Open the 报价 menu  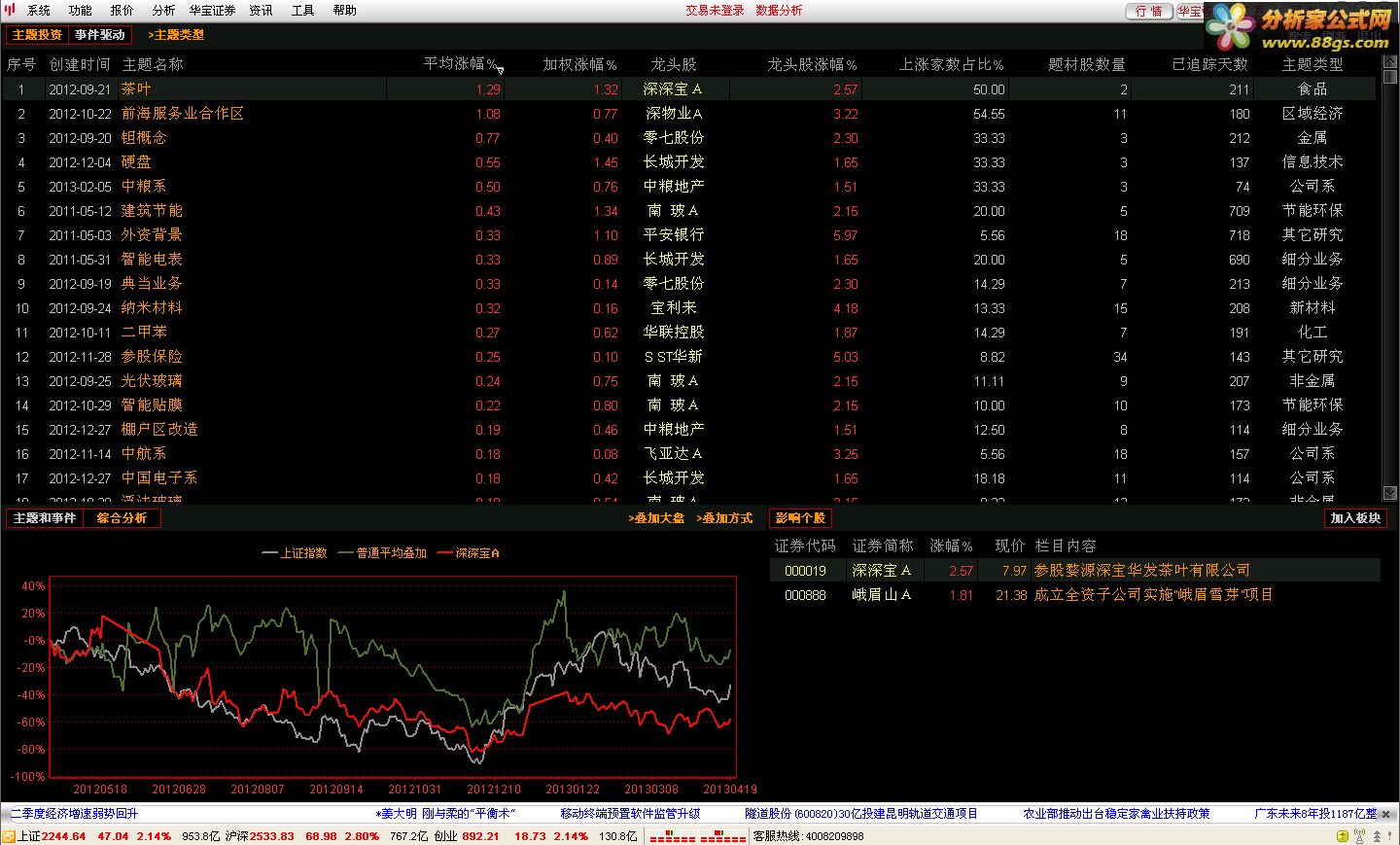pyautogui.click(x=122, y=11)
